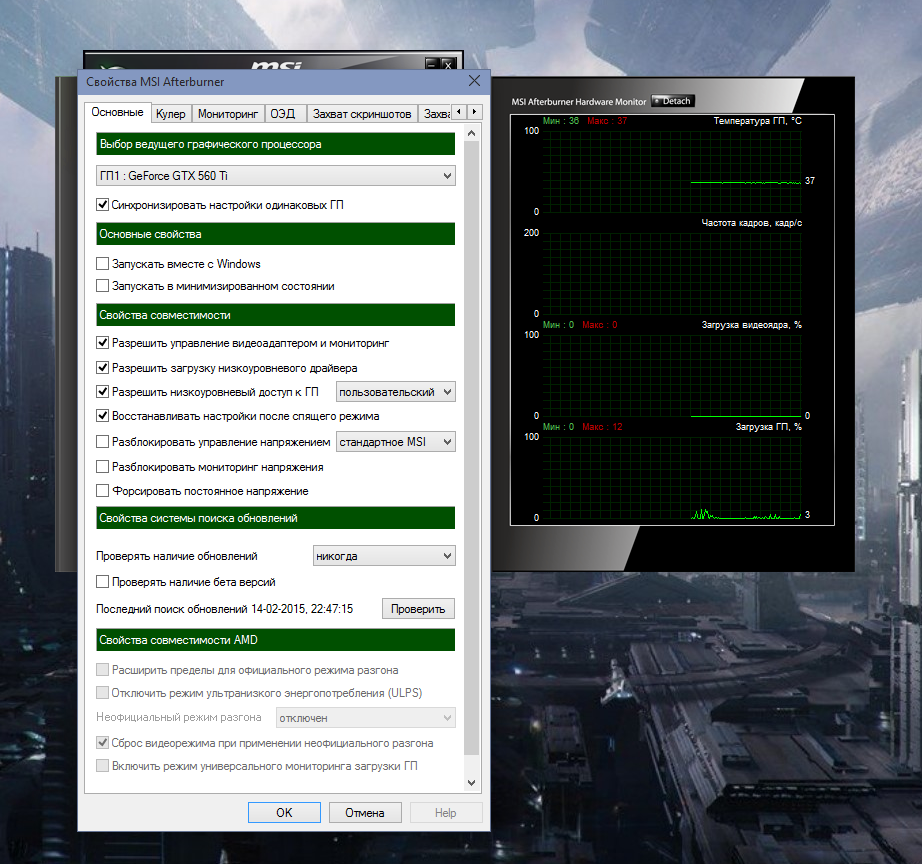Open the пользовательский access mode dropdown
The image size is (922, 864).
[x=396, y=392]
